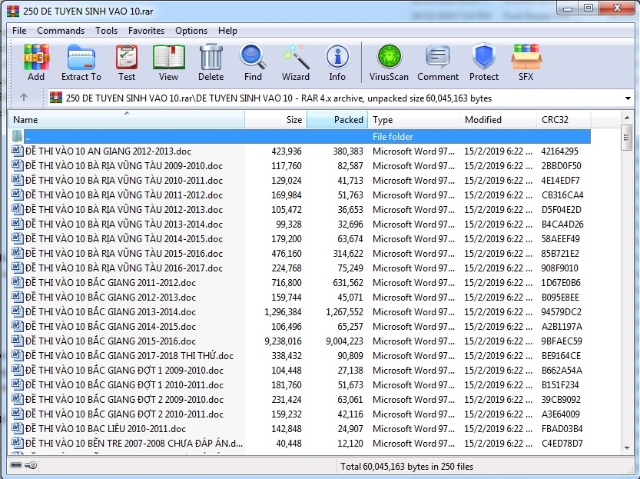Sort by Type column header
Viewport: 640px width, 479px height.
414,120
